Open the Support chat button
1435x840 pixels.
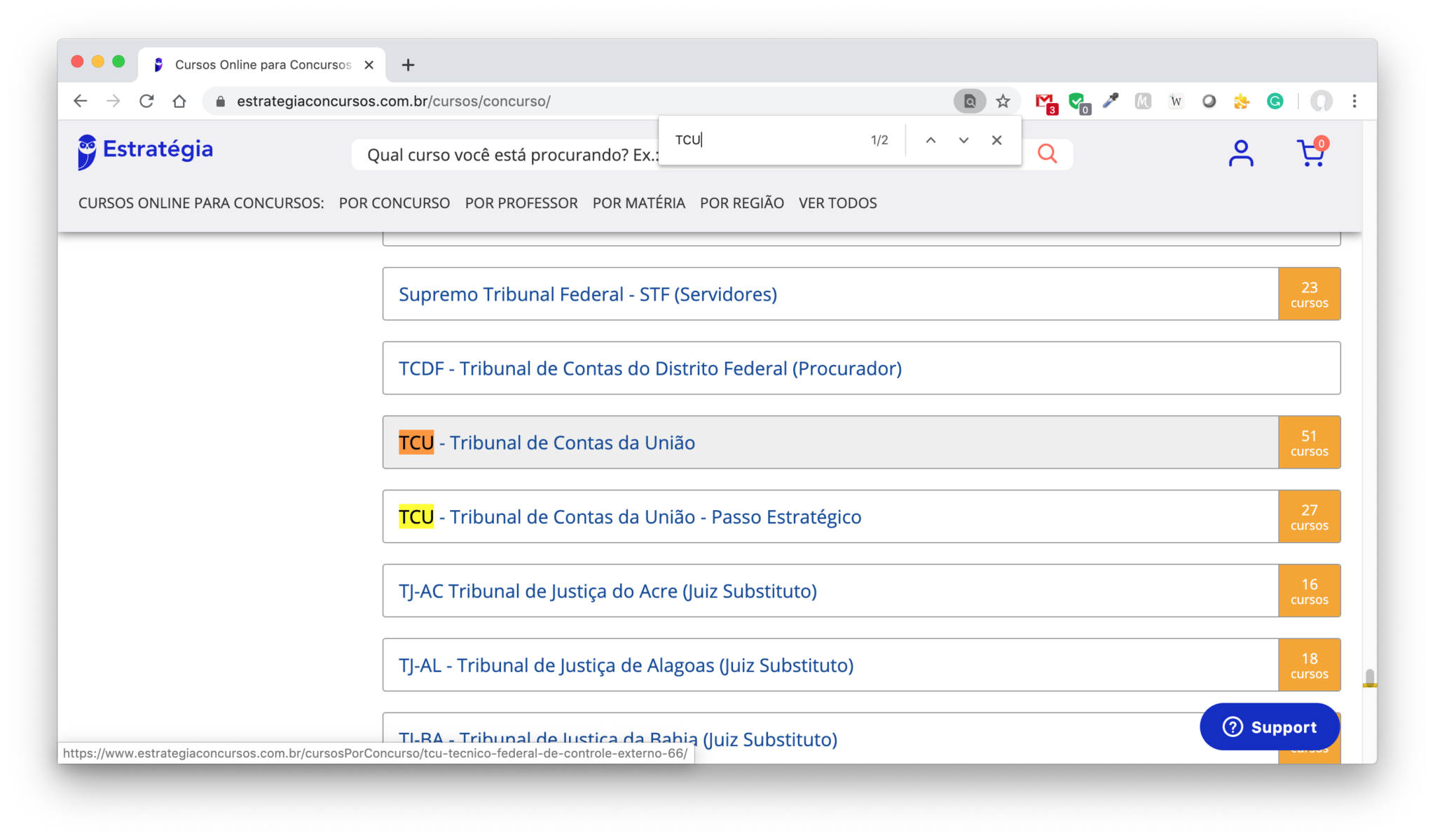tap(1270, 727)
